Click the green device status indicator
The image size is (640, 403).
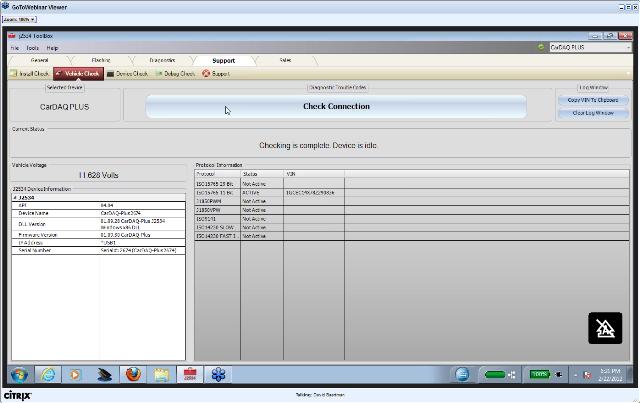pyautogui.click(x=541, y=47)
